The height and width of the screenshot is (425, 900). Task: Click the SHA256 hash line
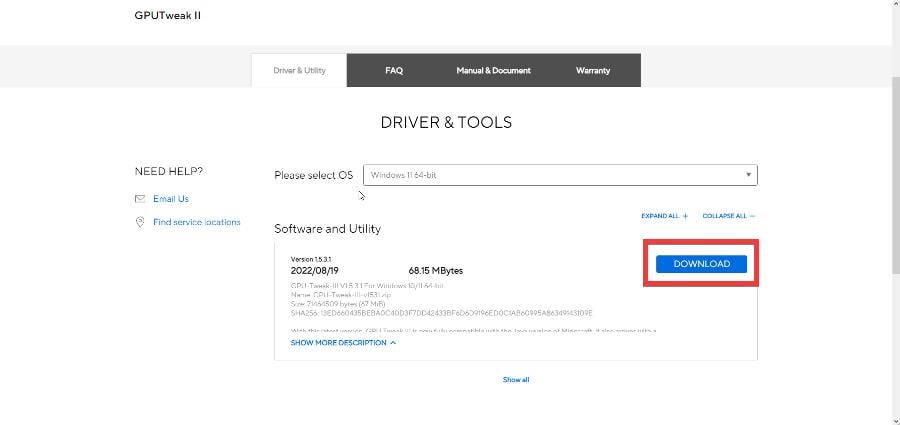coord(441,313)
